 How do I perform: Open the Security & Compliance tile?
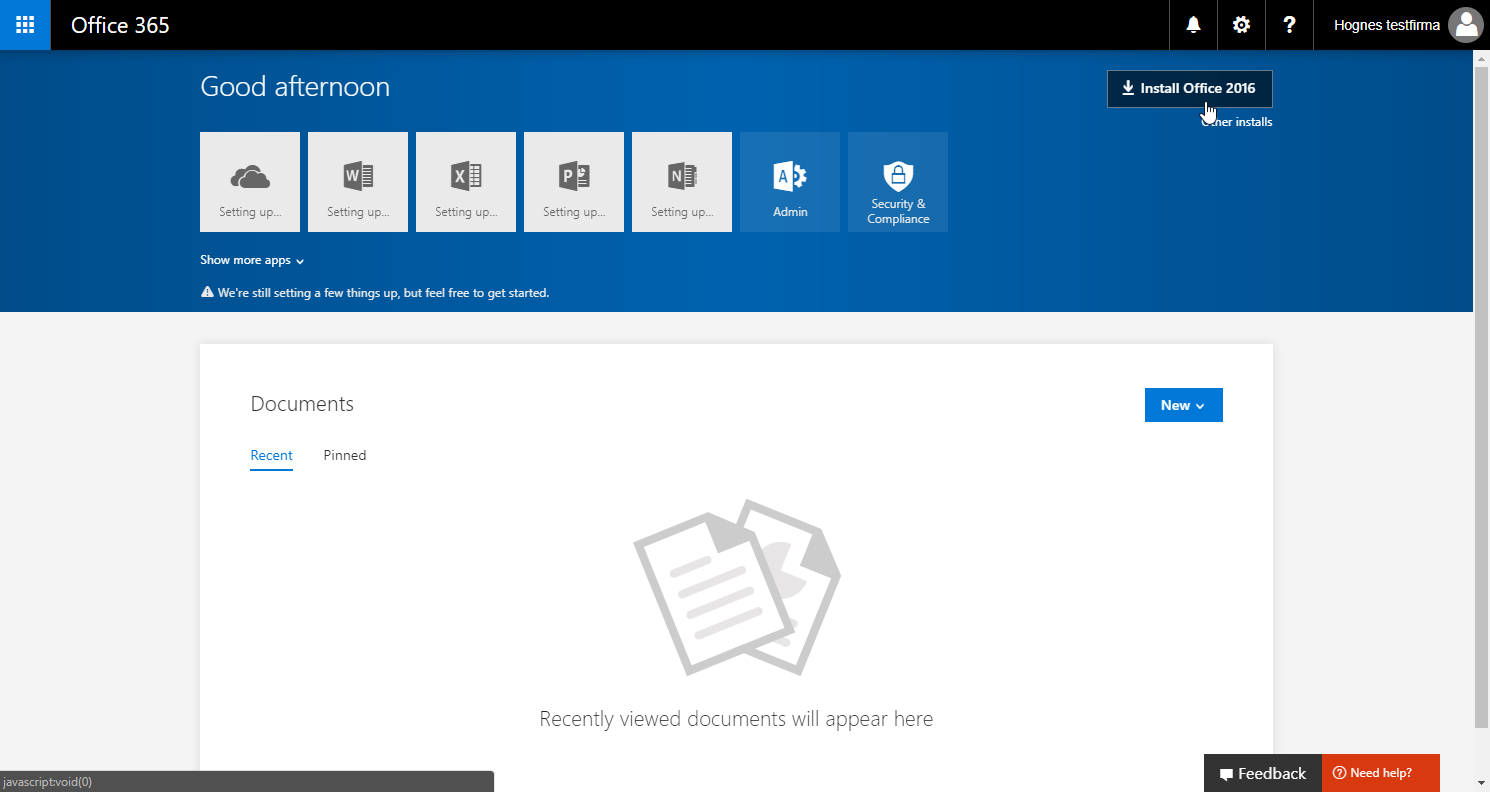coord(898,182)
